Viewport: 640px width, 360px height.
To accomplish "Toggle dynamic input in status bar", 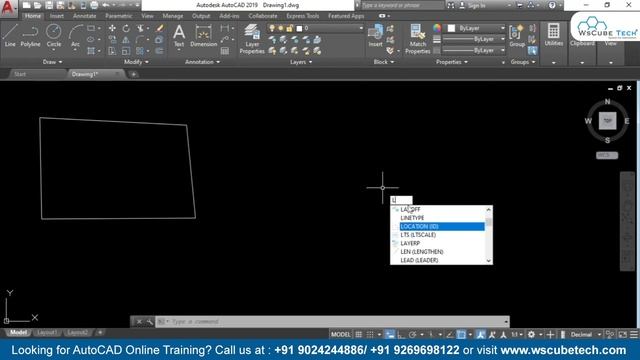I will [390, 334].
